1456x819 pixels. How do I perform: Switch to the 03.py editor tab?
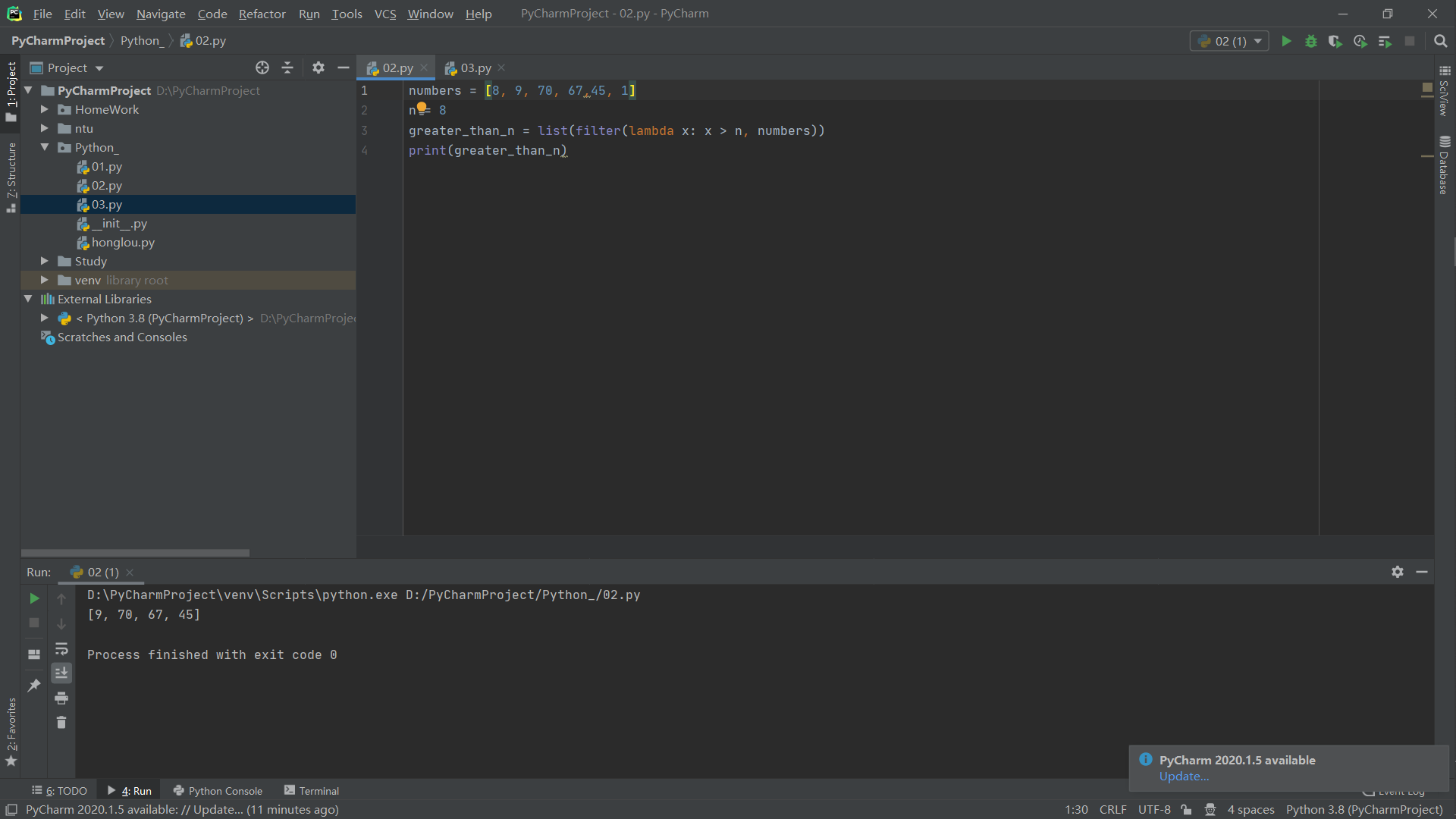pos(475,68)
